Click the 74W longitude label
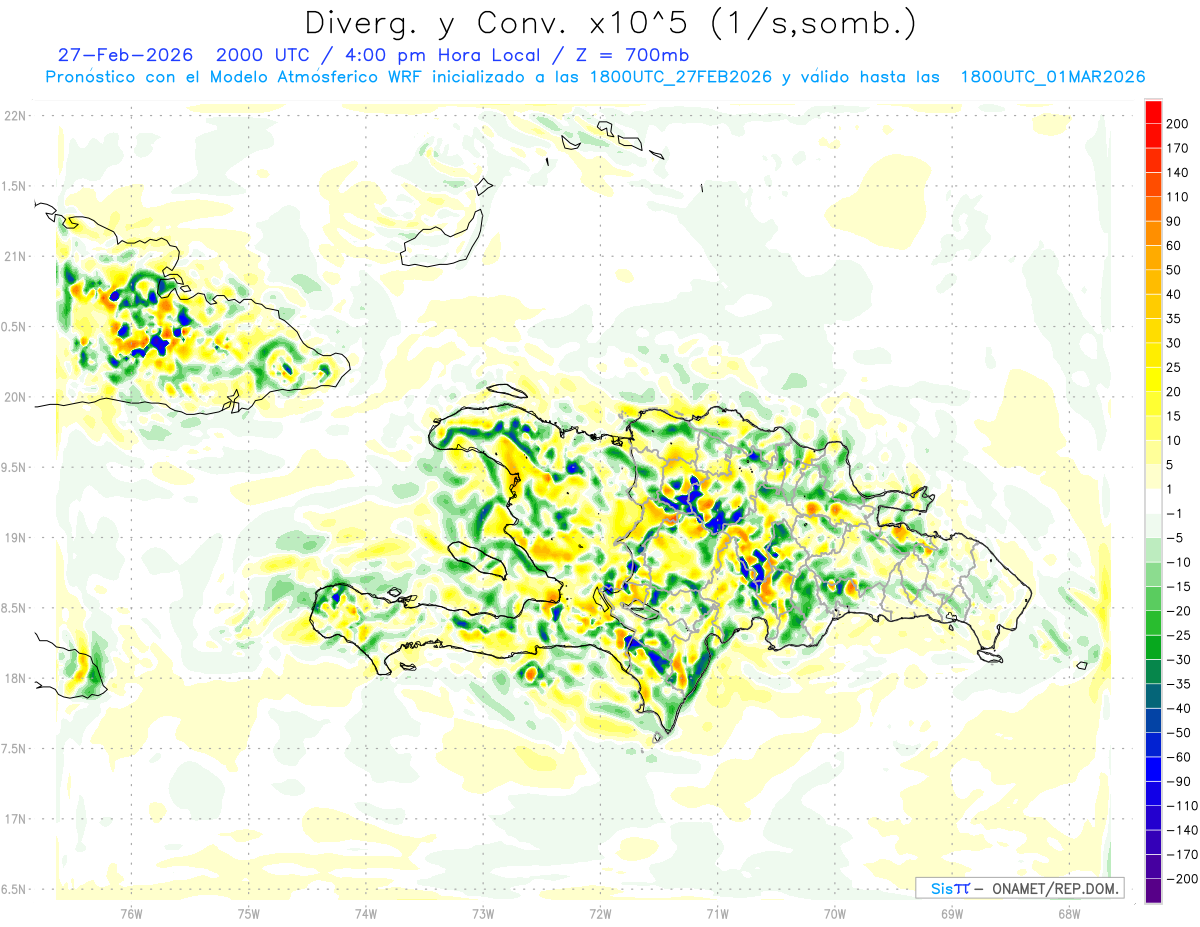This screenshot has height=927, width=1200. [365, 914]
